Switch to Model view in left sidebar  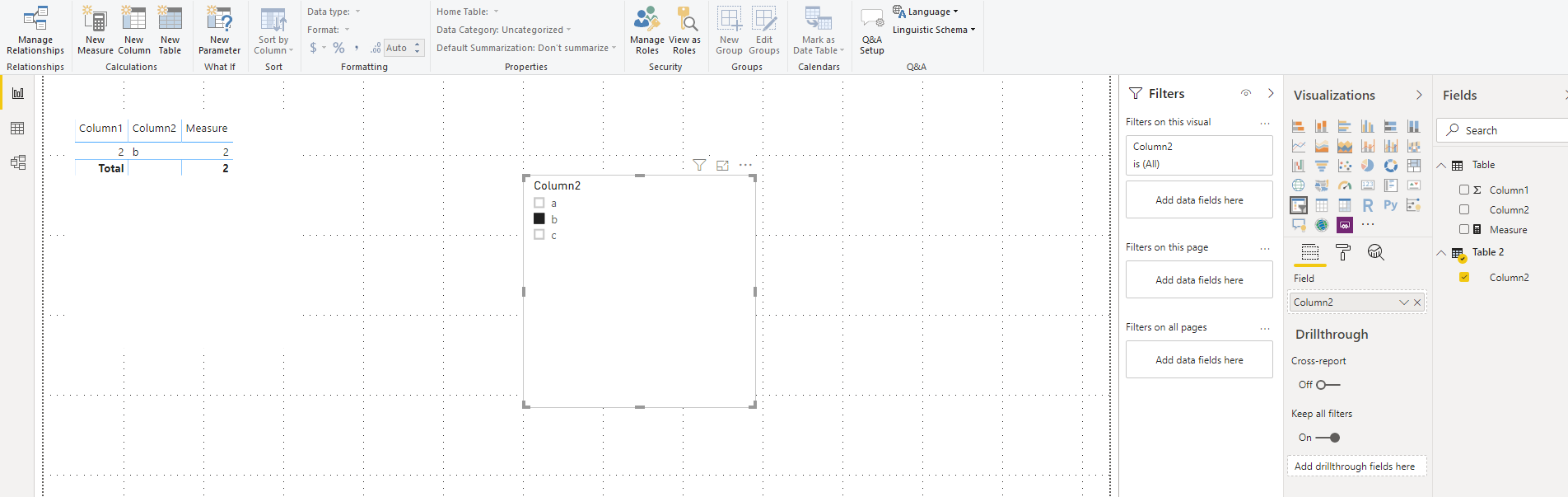(x=17, y=162)
